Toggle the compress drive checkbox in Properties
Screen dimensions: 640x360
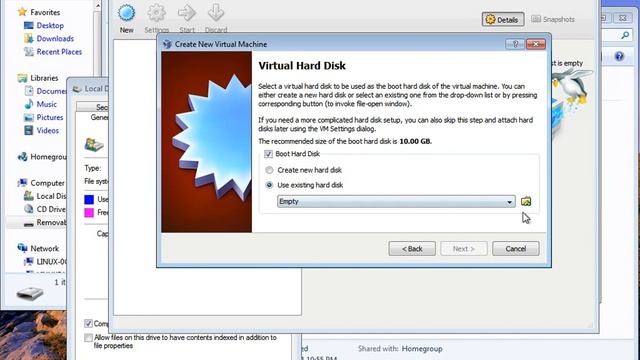[x=88, y=323]
